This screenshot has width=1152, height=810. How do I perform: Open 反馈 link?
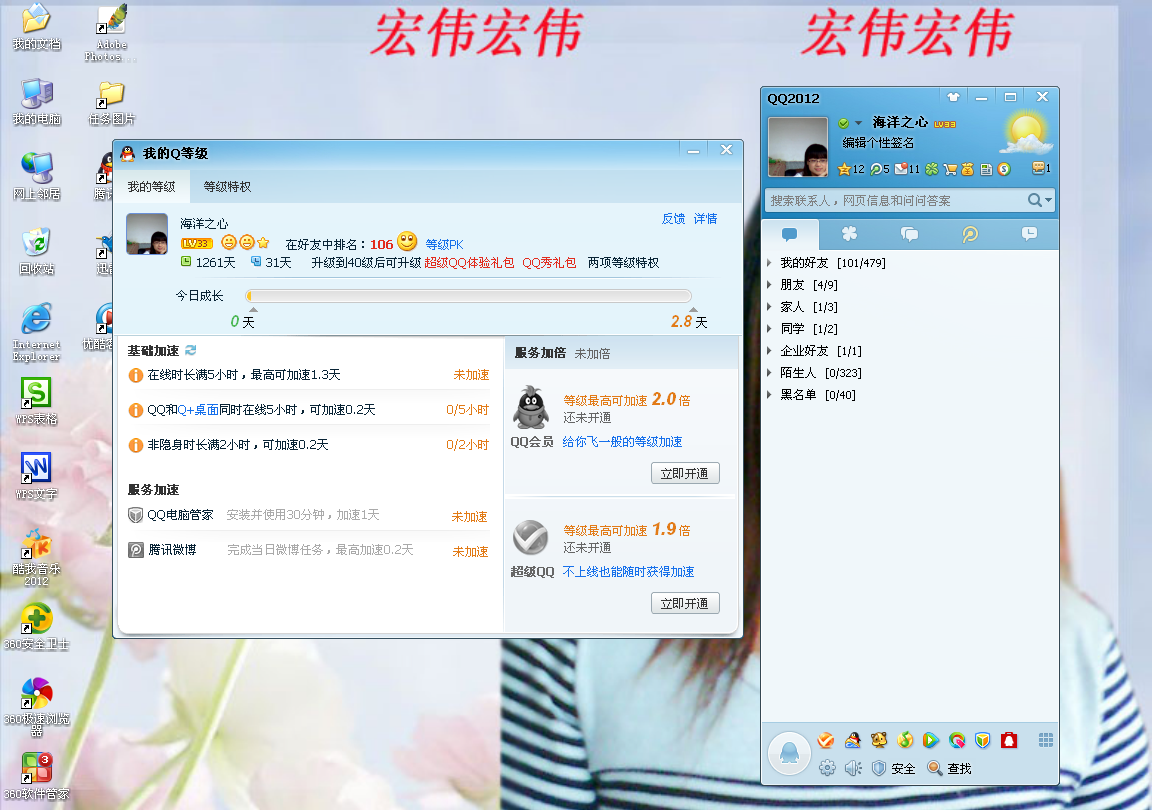[x=673, y=219]
